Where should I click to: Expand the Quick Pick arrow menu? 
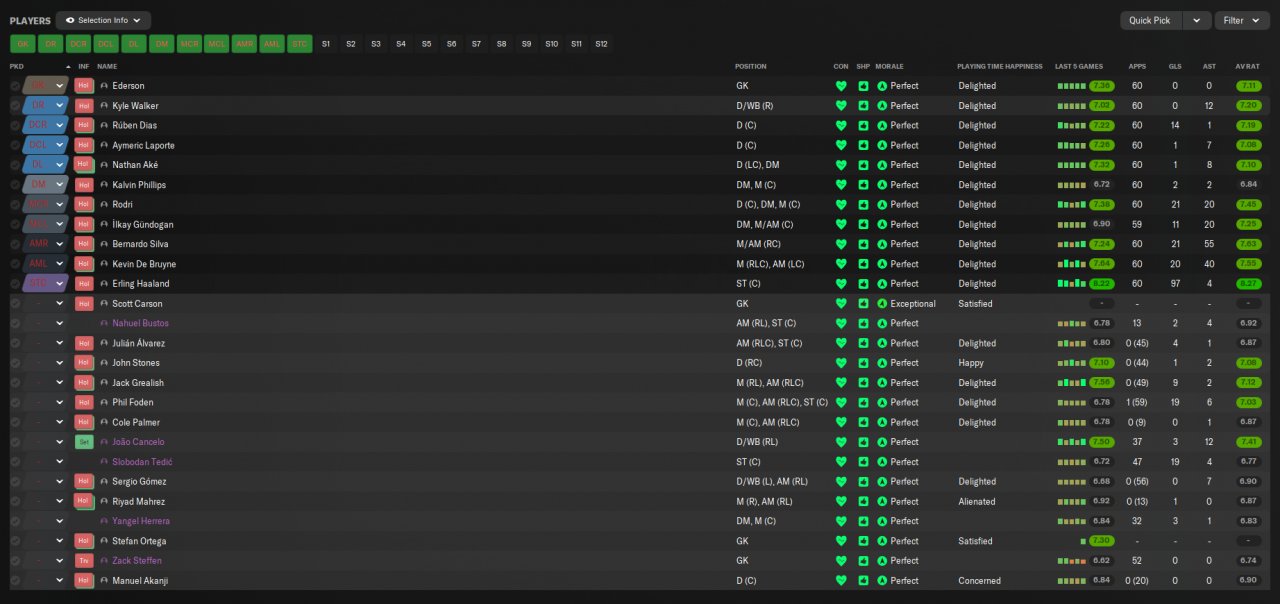pos(1196,20)
